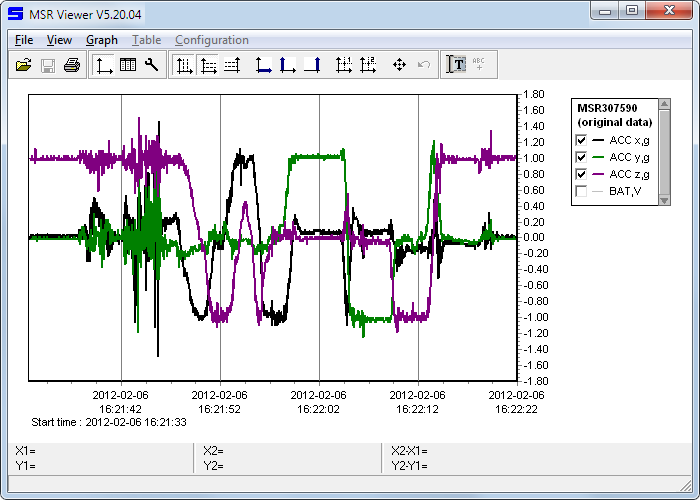
Task: Click the open file folder icon
Action: (23, 65)
